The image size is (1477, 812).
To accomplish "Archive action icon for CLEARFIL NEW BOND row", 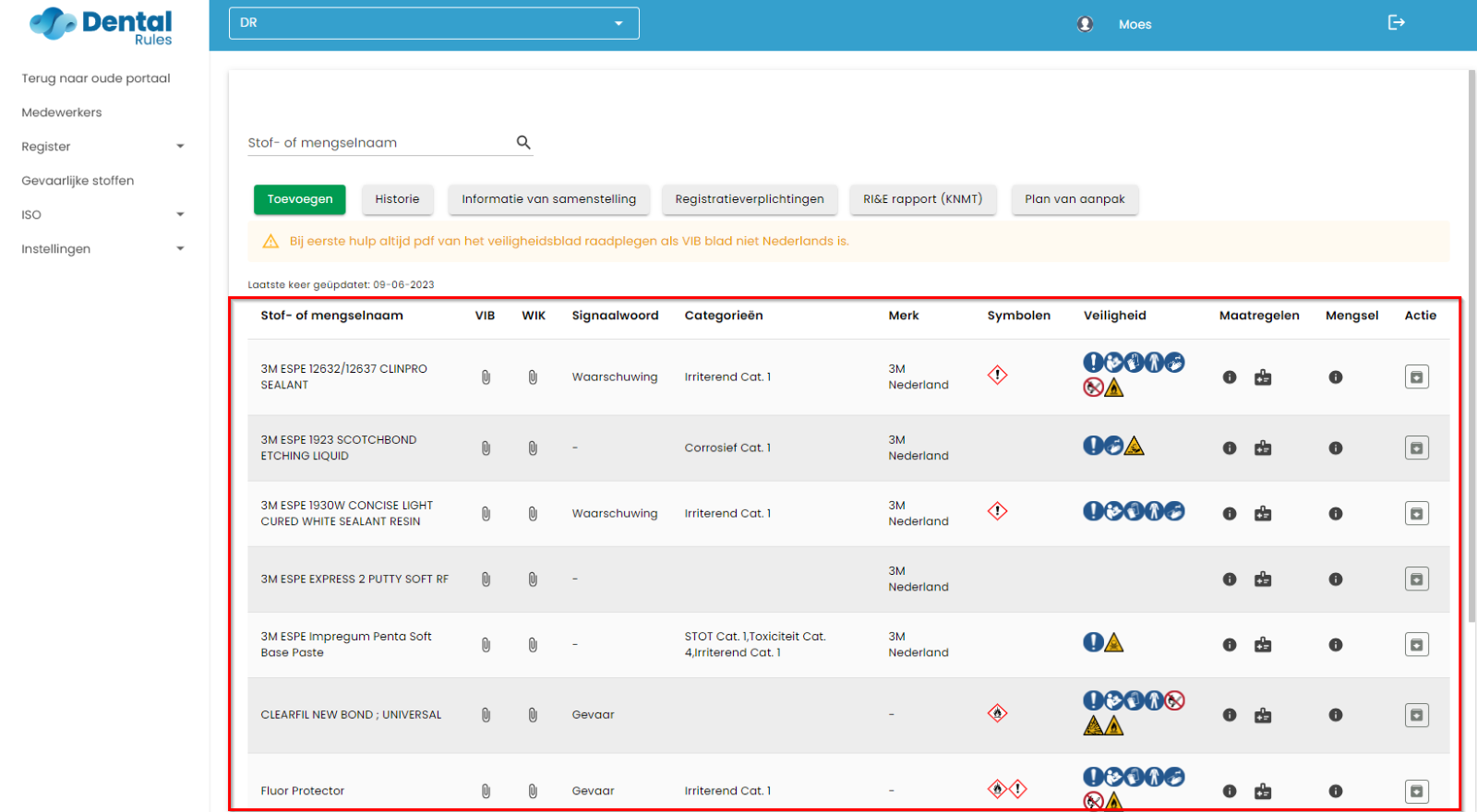I will [1417, 715].
